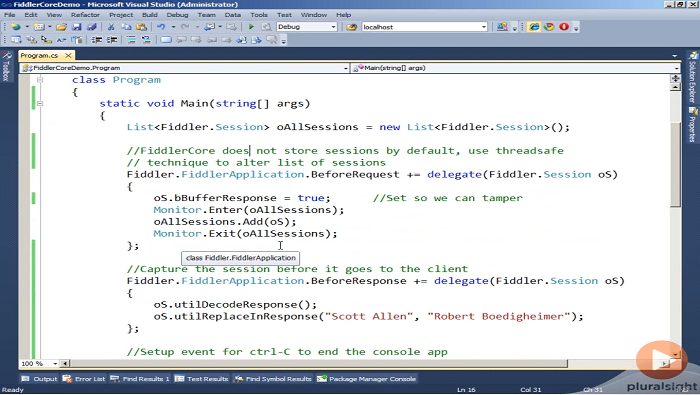Click the Decrease Indent icon
Viewport: 700px width, 395px height.
click(96, 40)
